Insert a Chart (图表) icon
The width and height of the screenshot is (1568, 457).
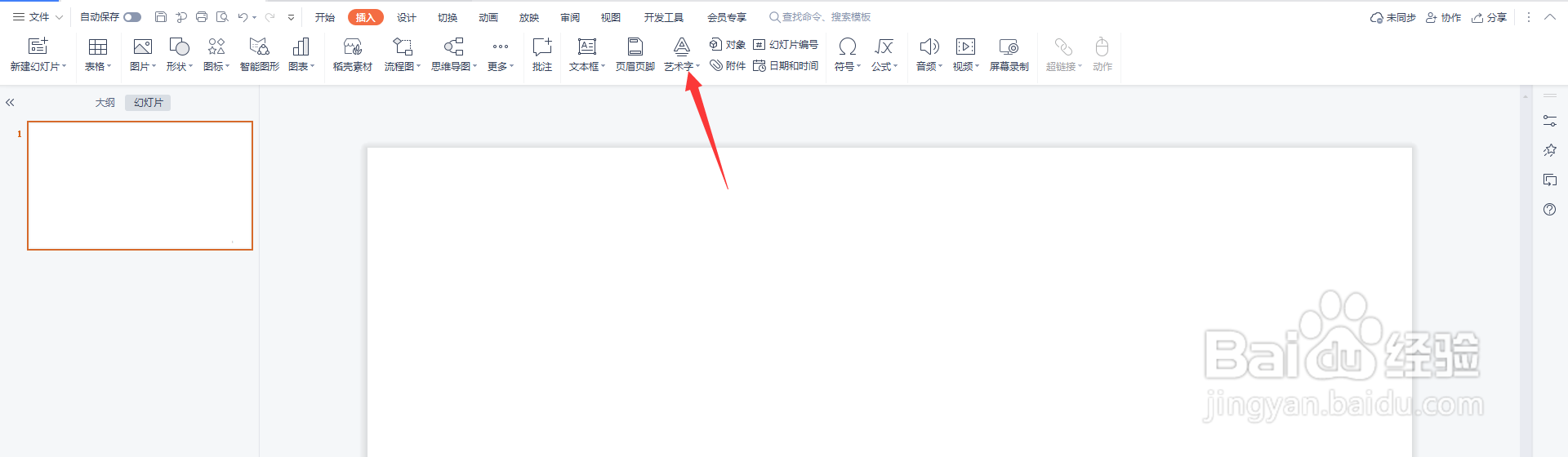tap(301, 47)
